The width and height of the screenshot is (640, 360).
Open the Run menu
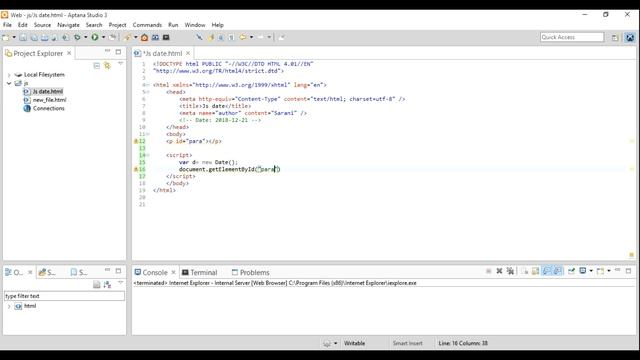[x=173, y=25]
